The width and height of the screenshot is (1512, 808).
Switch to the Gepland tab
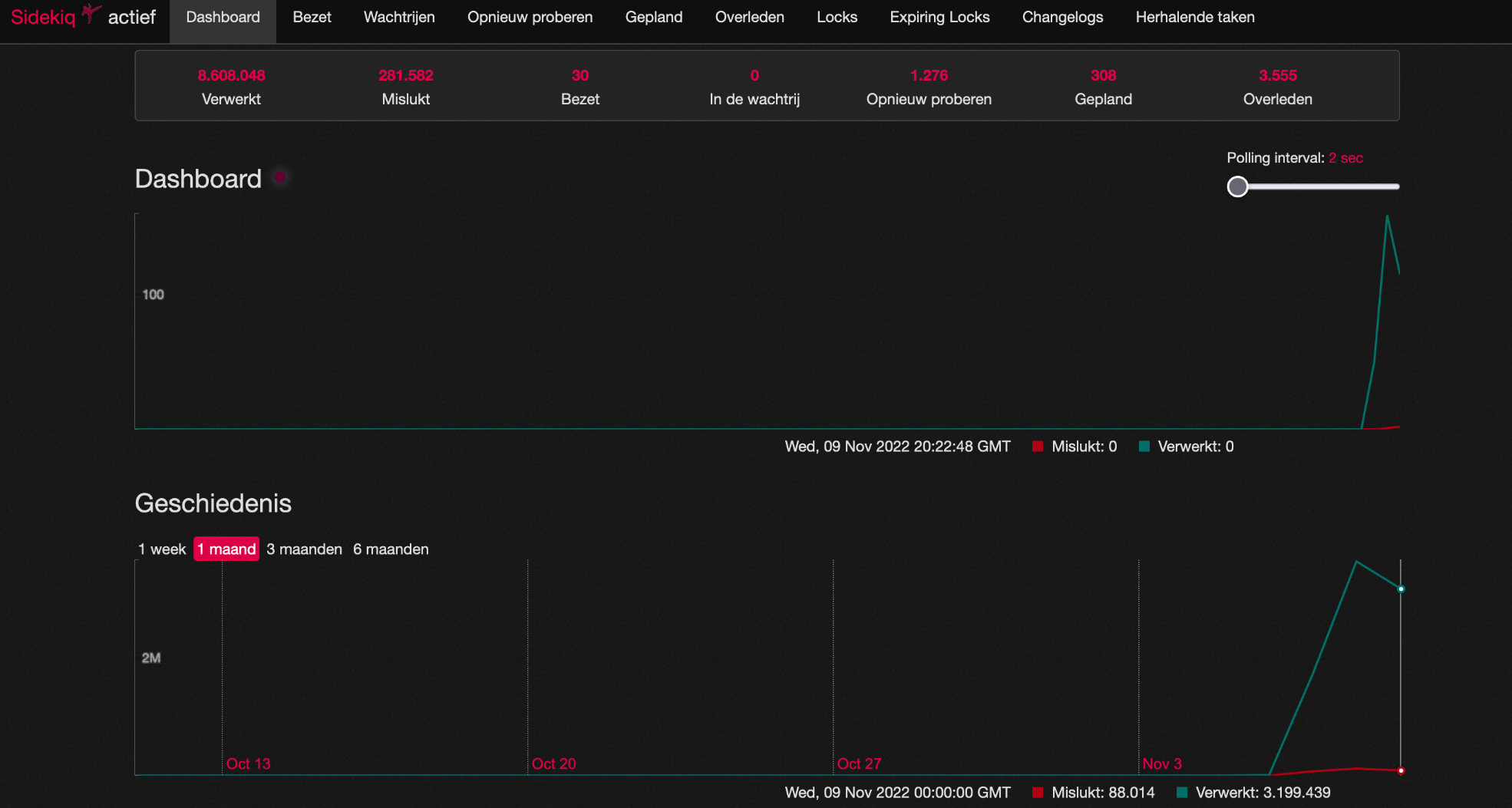(x=654, y=17)
